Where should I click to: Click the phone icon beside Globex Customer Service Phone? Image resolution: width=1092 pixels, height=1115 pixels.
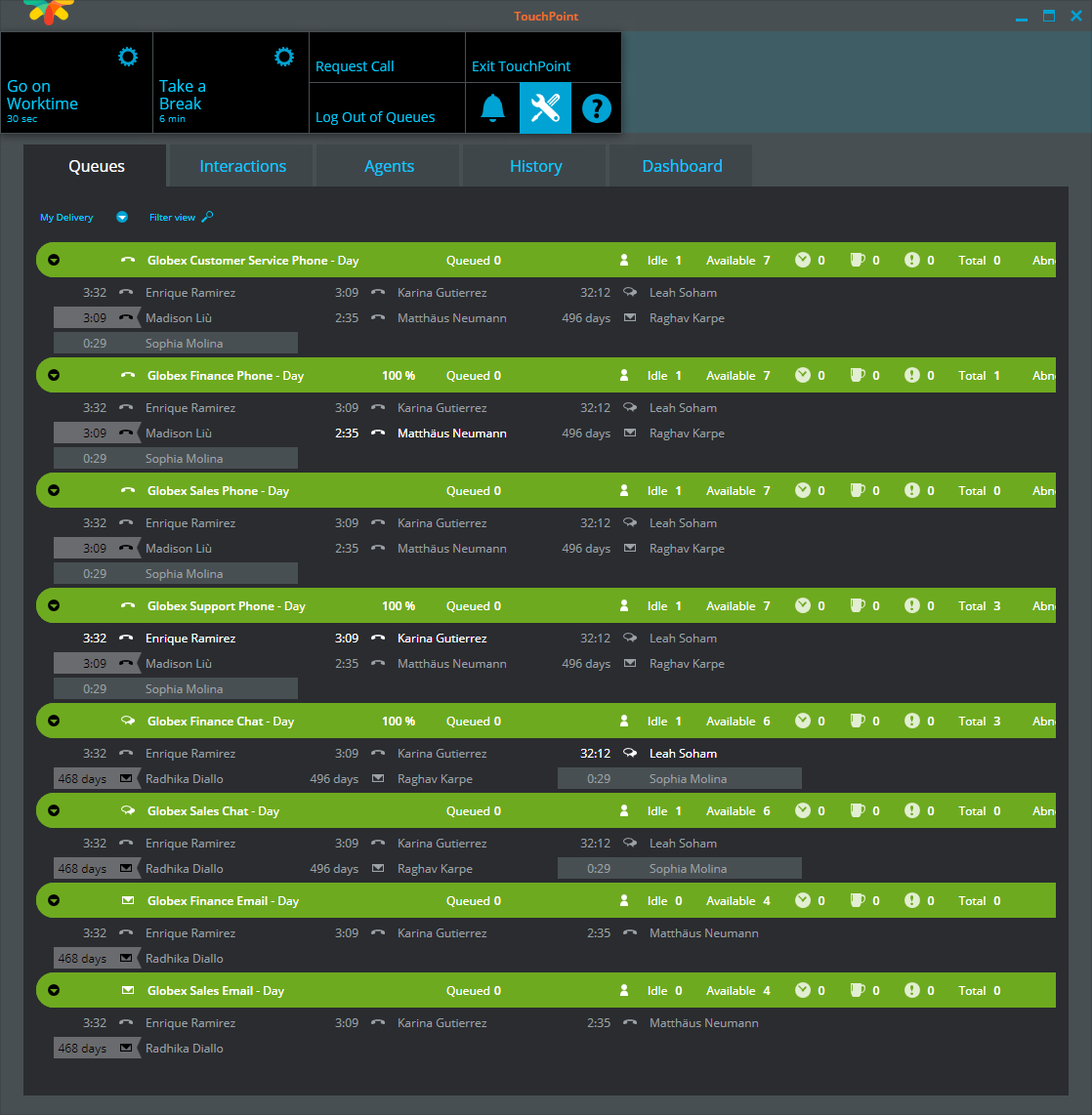click(128, 261)
